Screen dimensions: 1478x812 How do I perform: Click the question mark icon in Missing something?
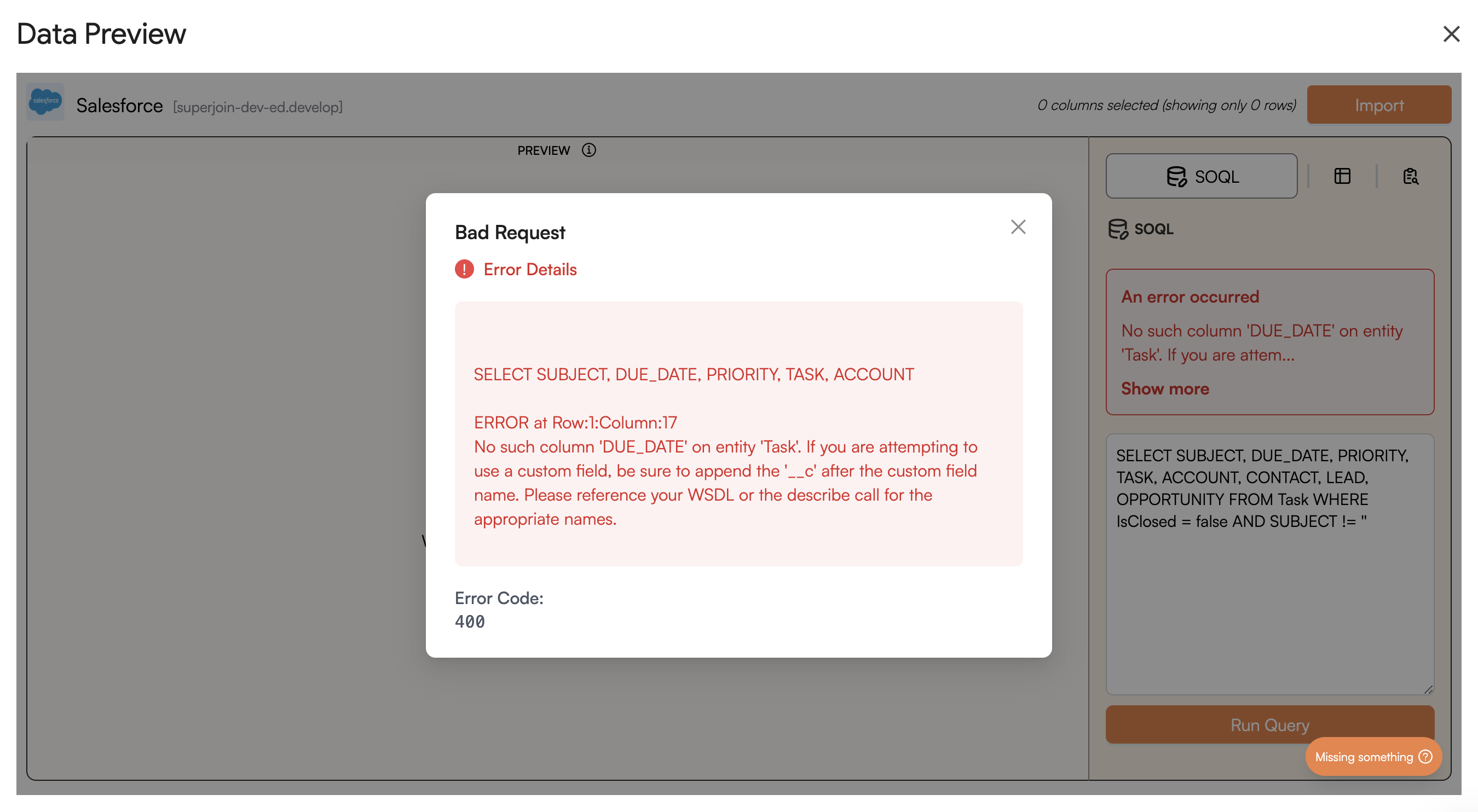tap(1426, 757)
